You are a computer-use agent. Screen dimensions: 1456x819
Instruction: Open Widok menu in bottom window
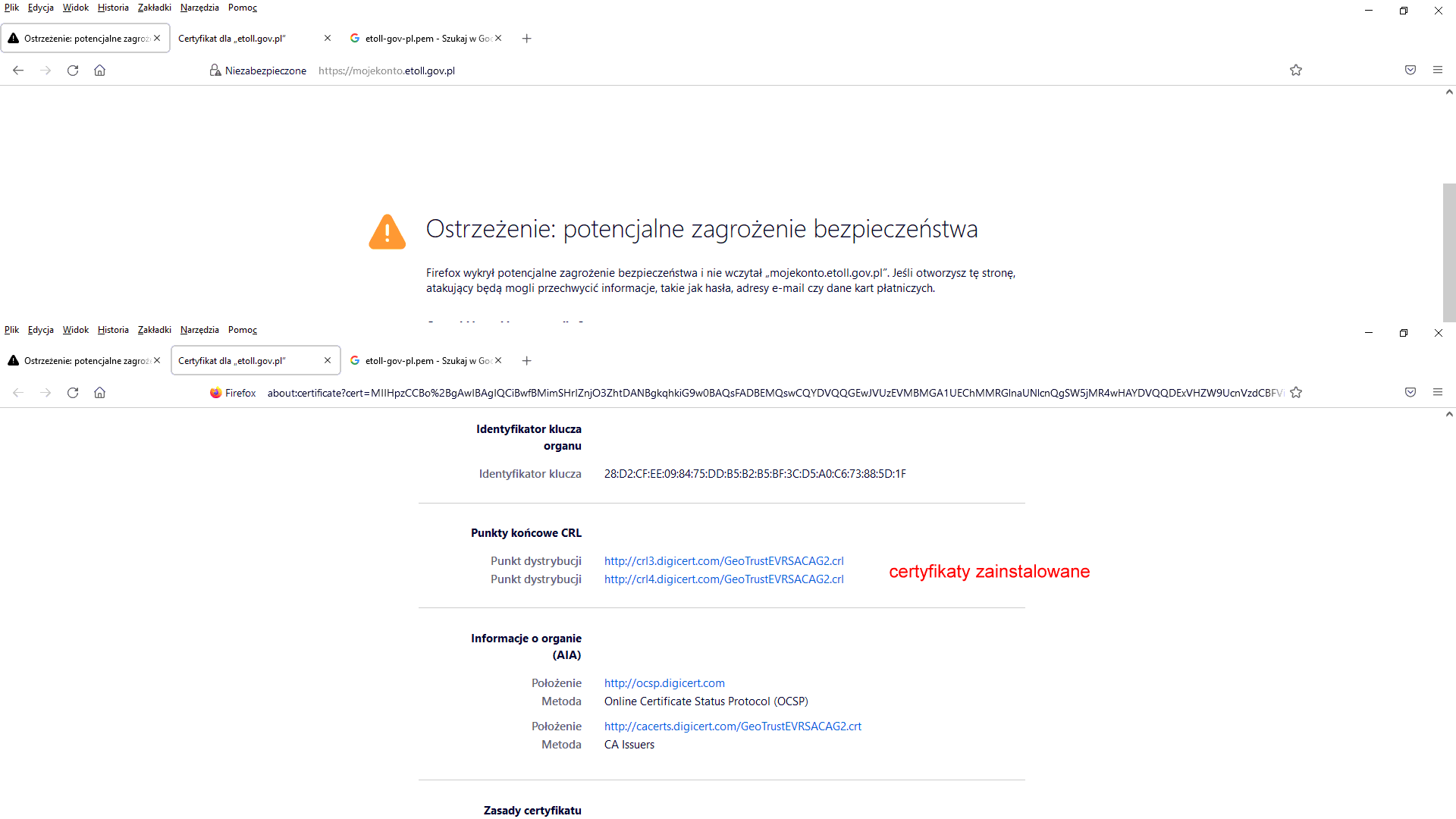(76, 330)
